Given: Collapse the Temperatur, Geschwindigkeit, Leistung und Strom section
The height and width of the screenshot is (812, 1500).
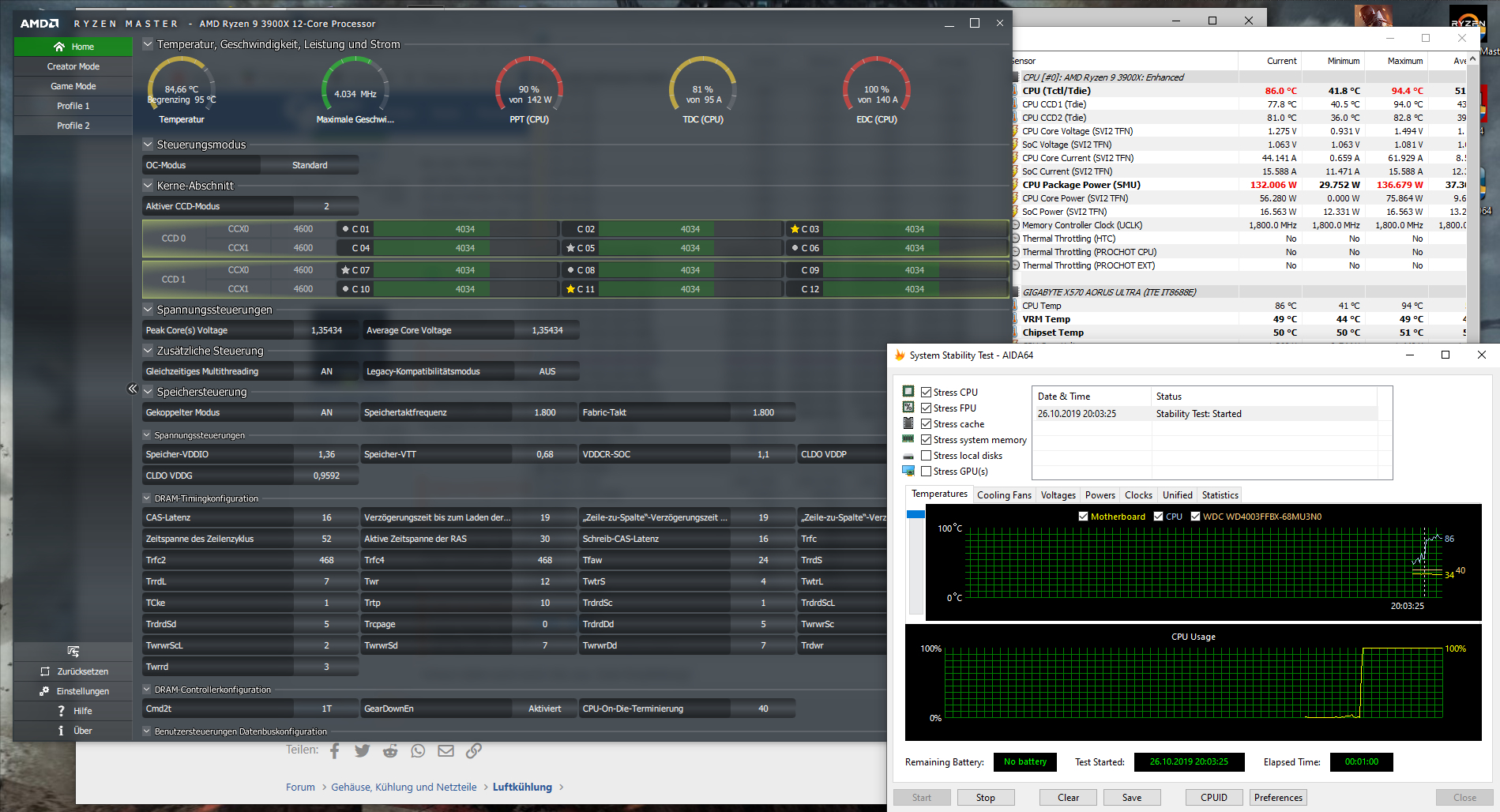Looking at the screenshot, I should point(148,44).
